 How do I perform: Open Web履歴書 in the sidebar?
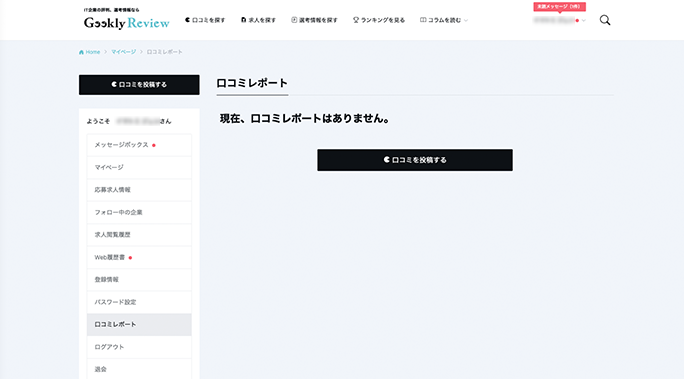click(139, 257)
